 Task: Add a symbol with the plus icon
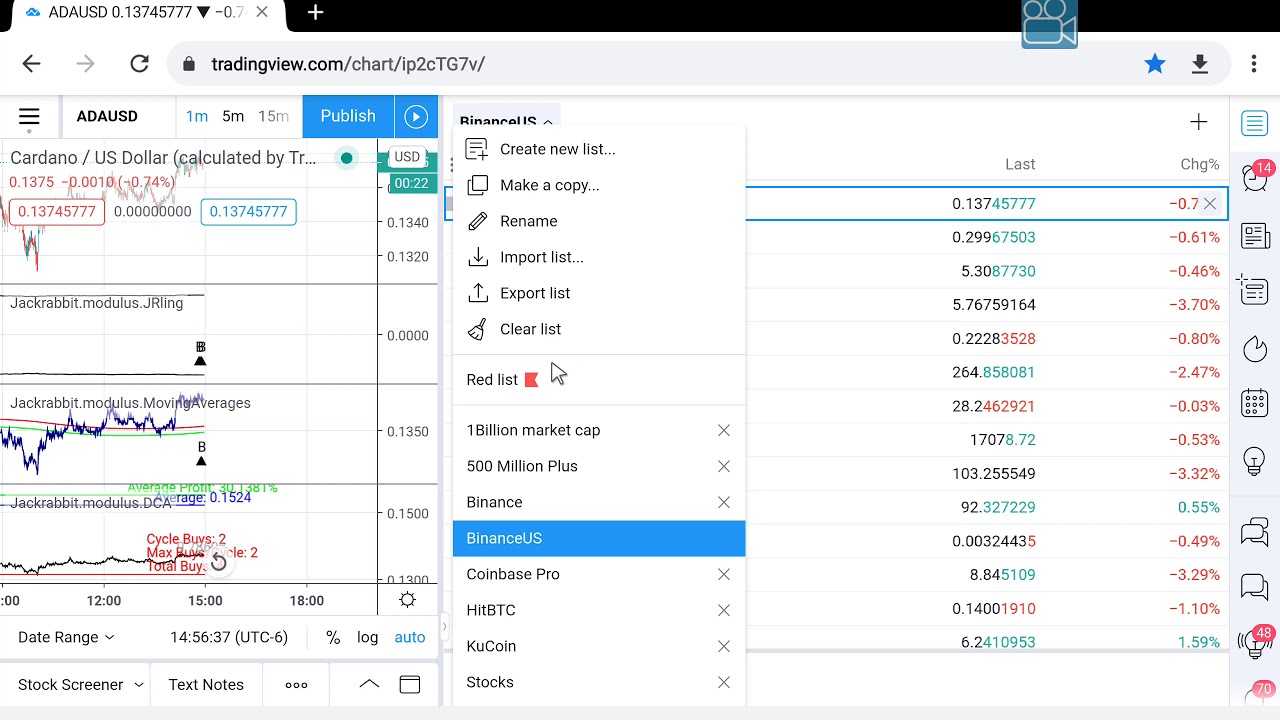coord(1198,122)
